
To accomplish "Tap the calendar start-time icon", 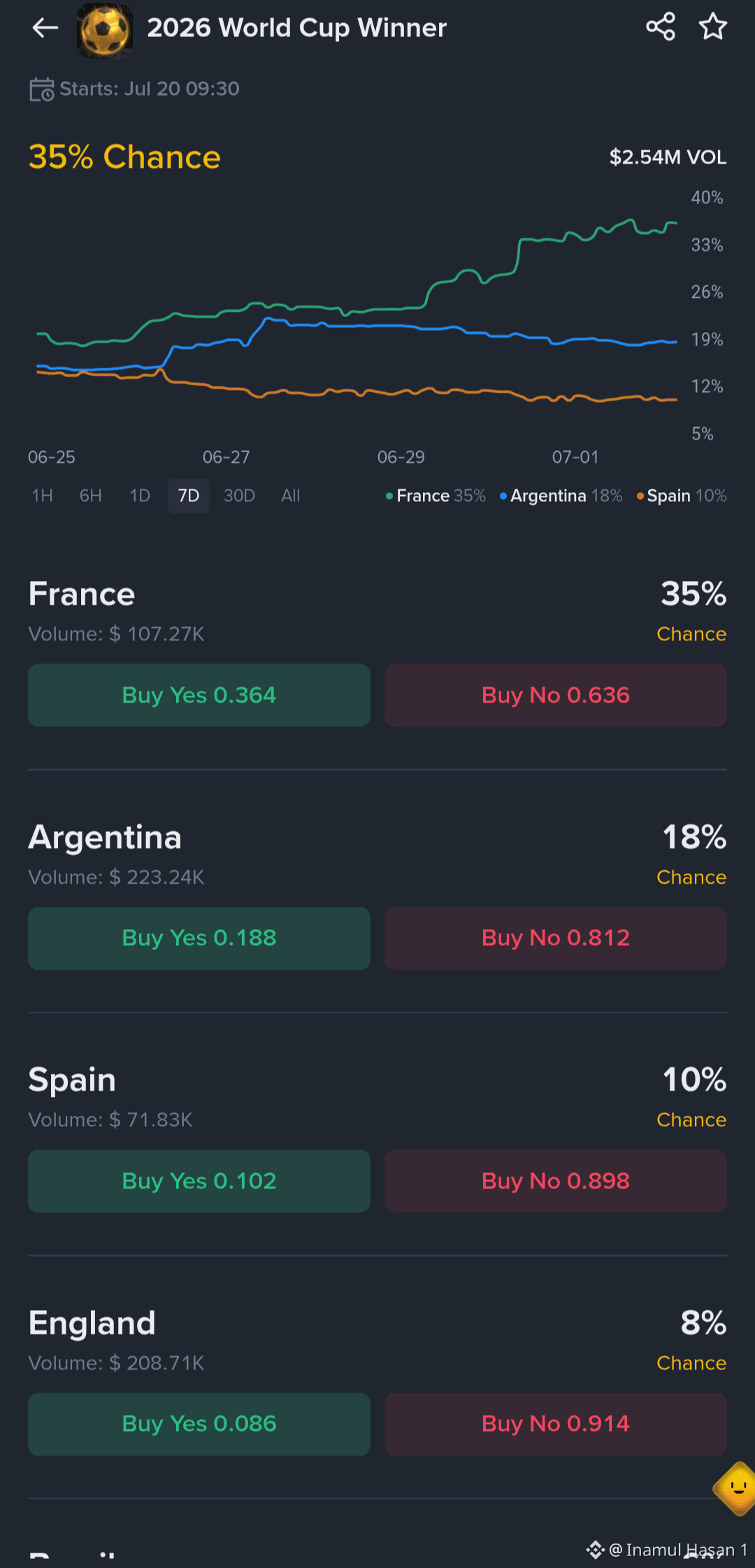I will tap(42, 89).
